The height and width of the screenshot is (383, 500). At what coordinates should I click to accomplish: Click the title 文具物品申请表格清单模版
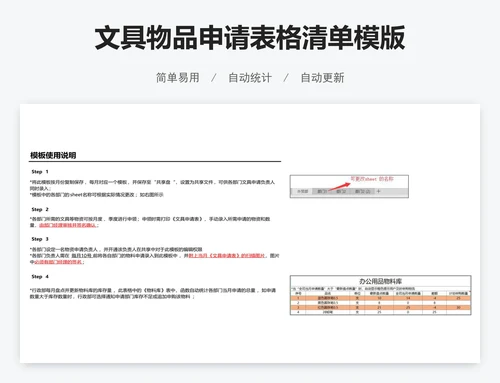pyautogui.click(x=250, y=37)
